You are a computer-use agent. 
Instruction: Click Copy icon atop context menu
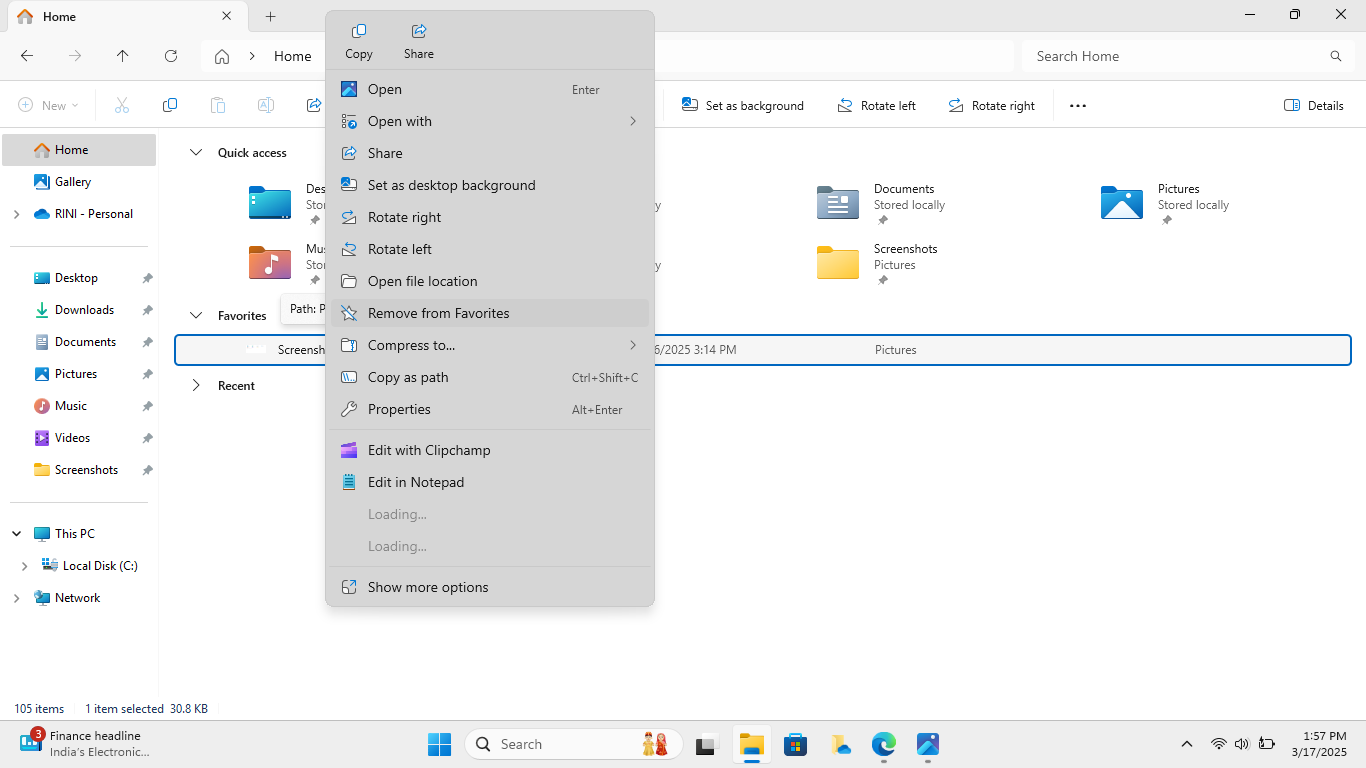(x=358, y=41)
